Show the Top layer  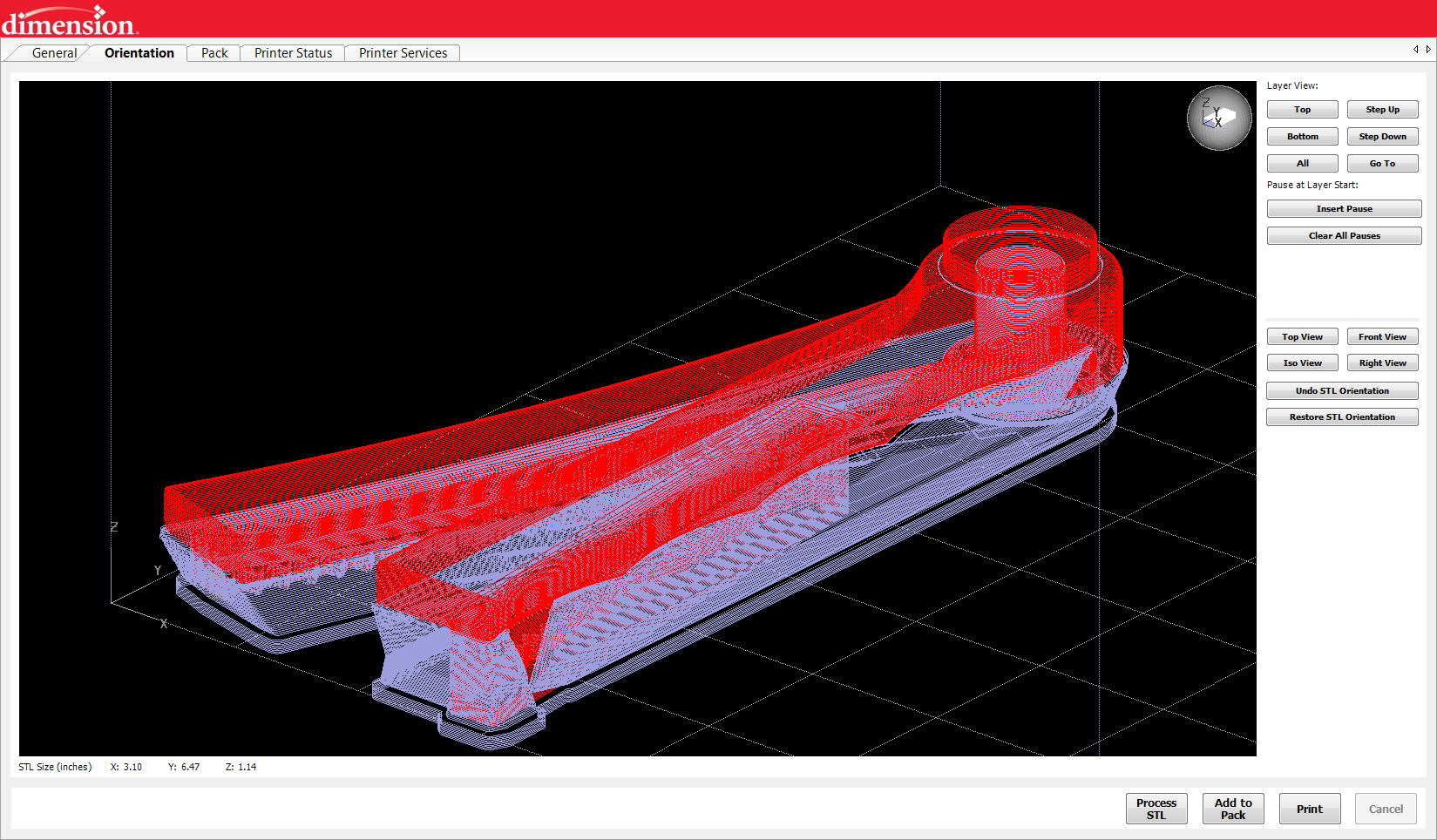(x=1303, y=110)
